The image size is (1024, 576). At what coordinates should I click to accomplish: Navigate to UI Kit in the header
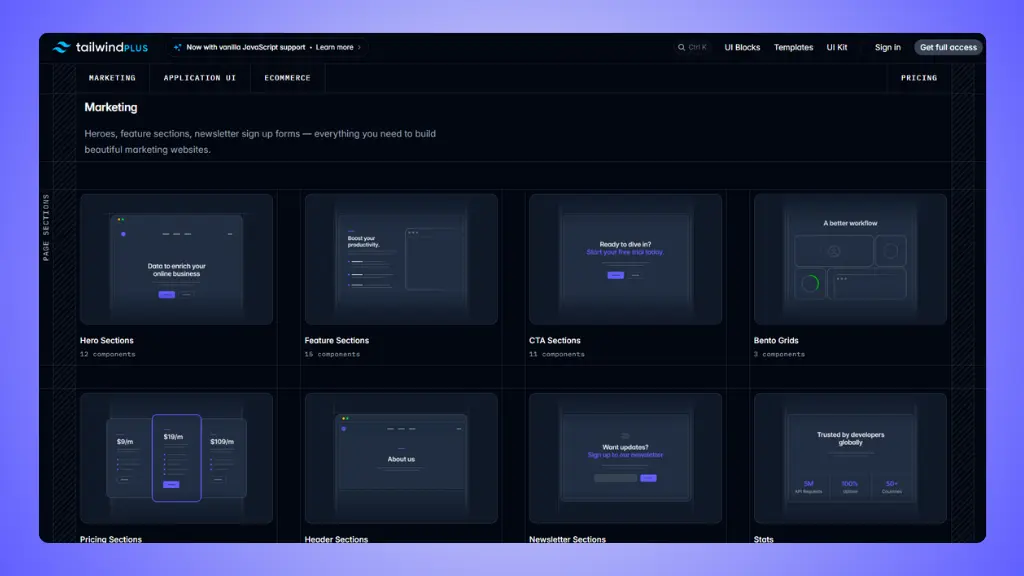pyautogui.click(x=837, y=47)
